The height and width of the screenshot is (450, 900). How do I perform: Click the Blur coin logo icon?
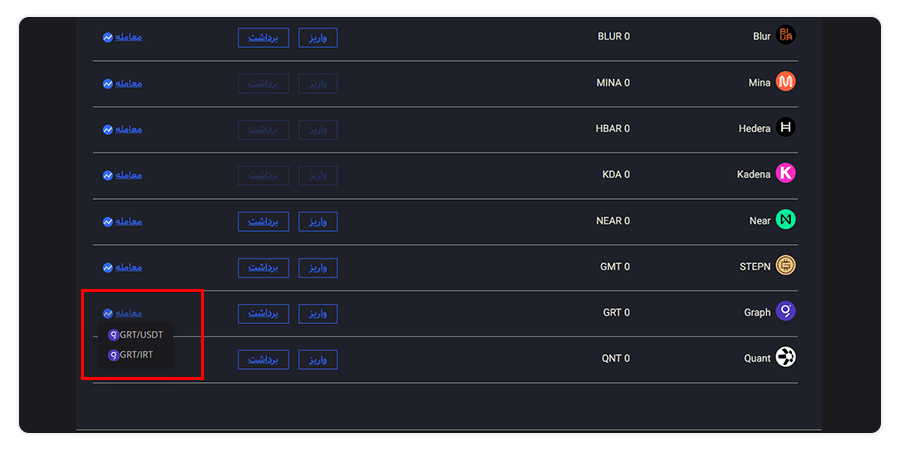point(786,36)
